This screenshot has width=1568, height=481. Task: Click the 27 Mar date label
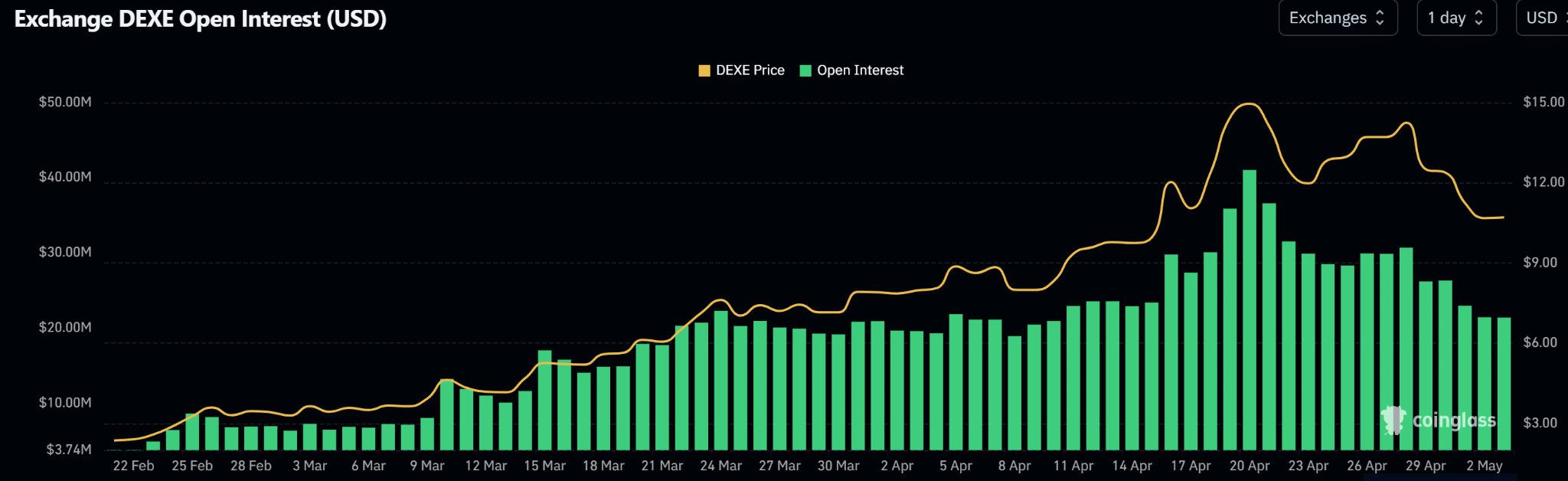(779, 466)
